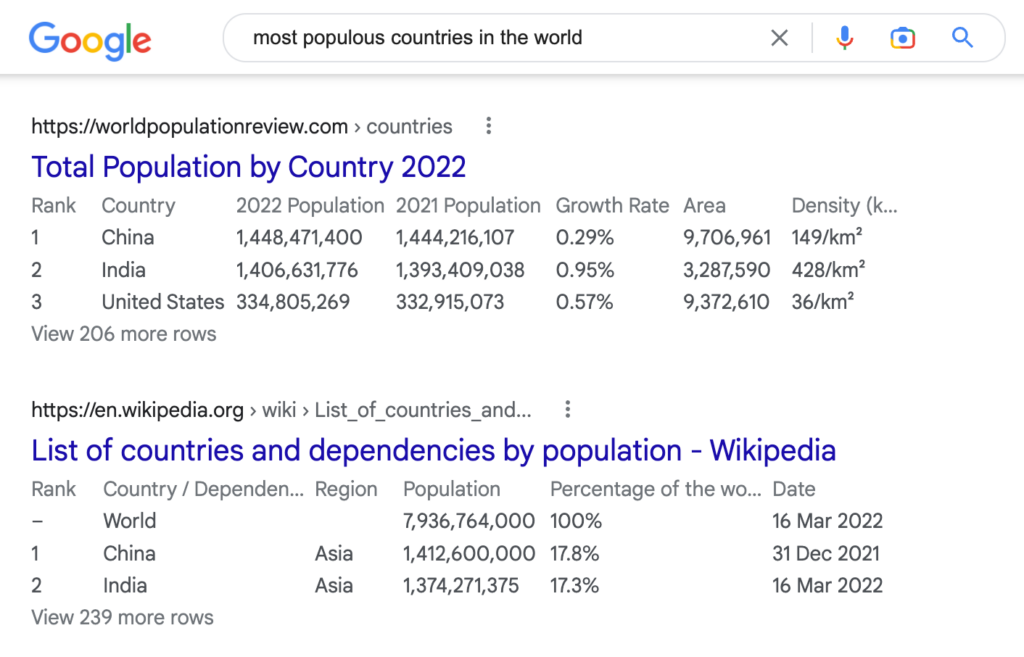Image resolution: width=1024 pixels, height=657 pixels.
Task: Select the area value 3,287,590
Action: coord(727,270)
